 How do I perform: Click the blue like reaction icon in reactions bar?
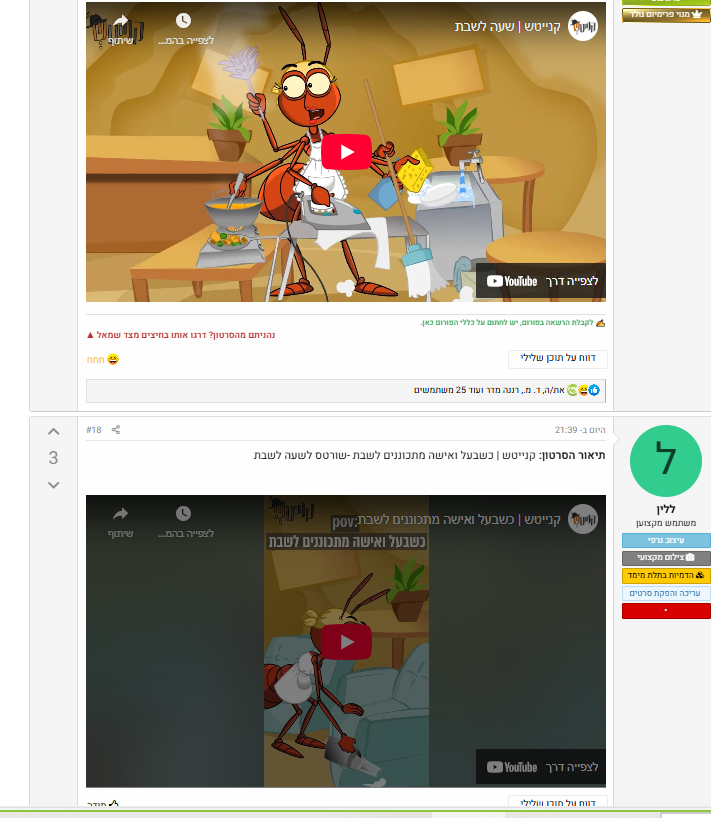point(594,390)
